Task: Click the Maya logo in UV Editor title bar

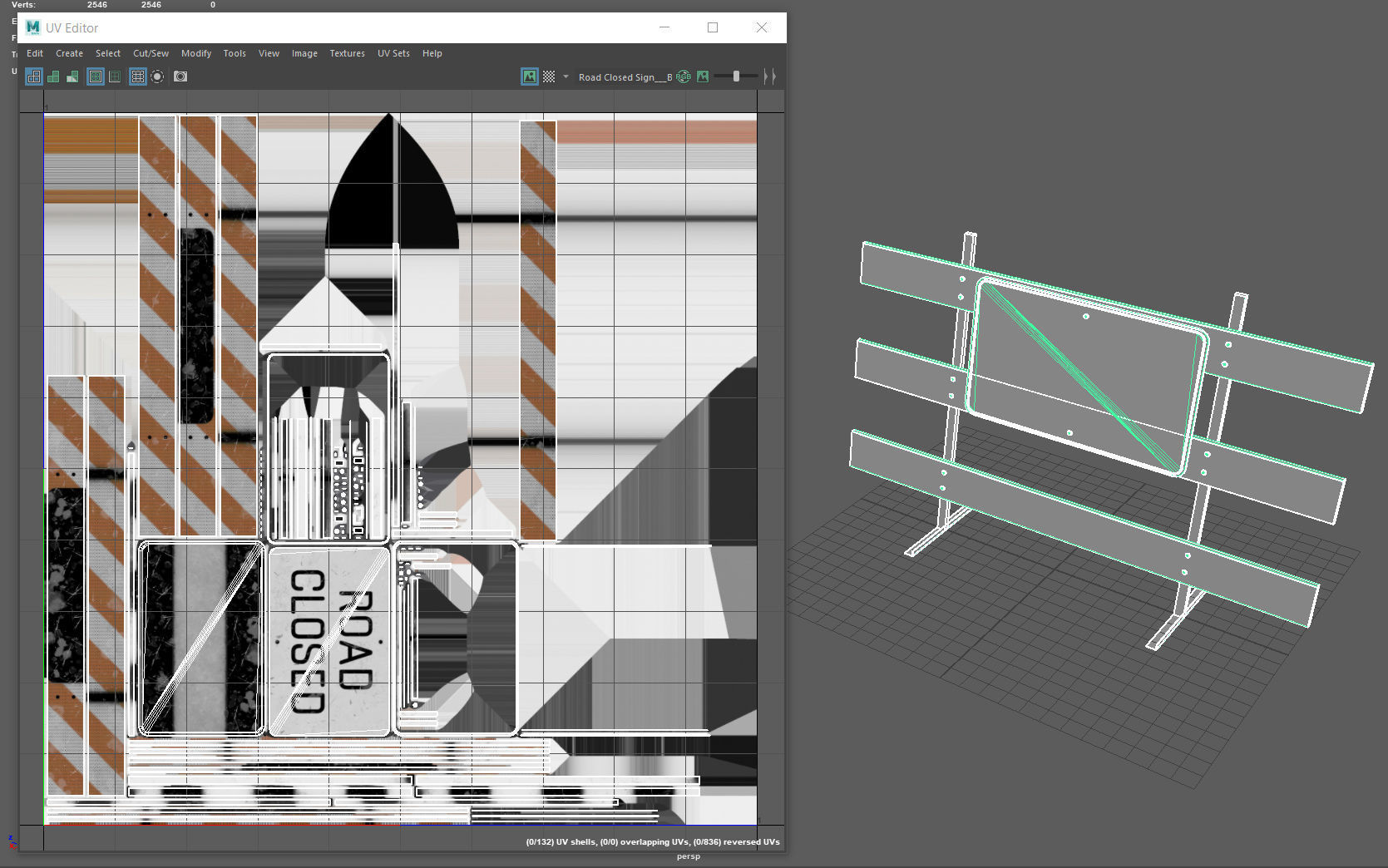Action: (33, 27)
